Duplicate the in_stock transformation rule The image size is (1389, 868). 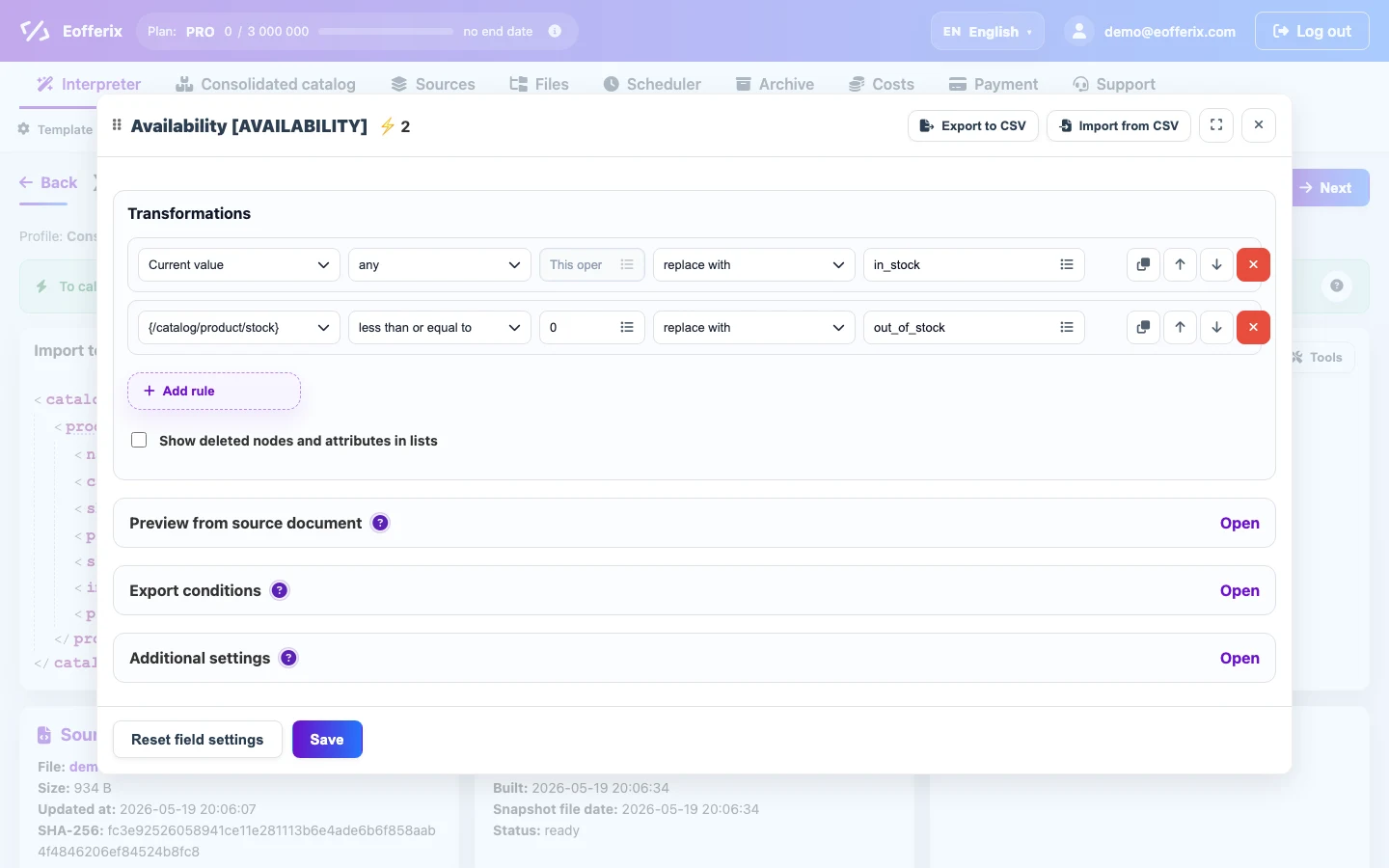[x=1143, y=264]
